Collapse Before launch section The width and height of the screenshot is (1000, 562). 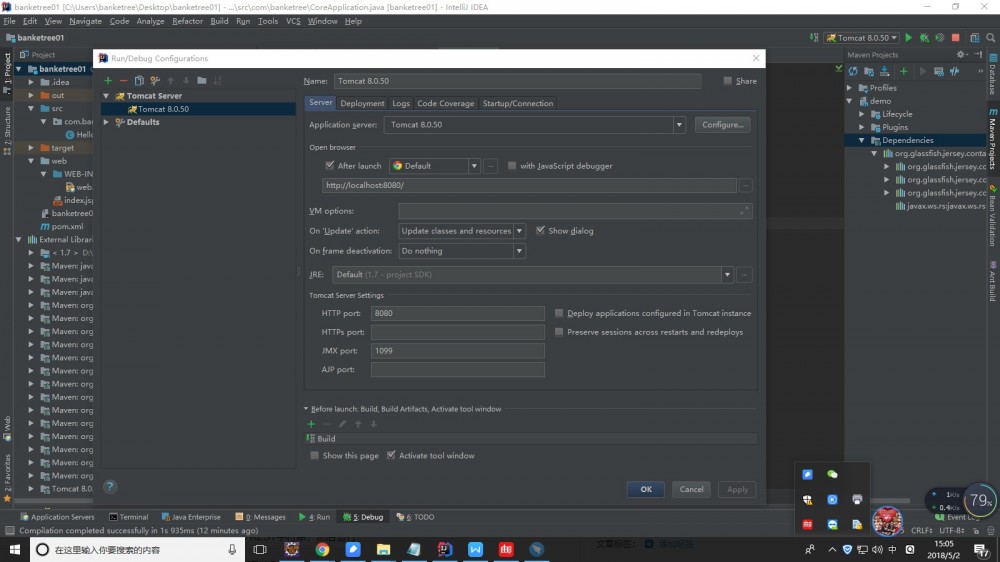306,409
